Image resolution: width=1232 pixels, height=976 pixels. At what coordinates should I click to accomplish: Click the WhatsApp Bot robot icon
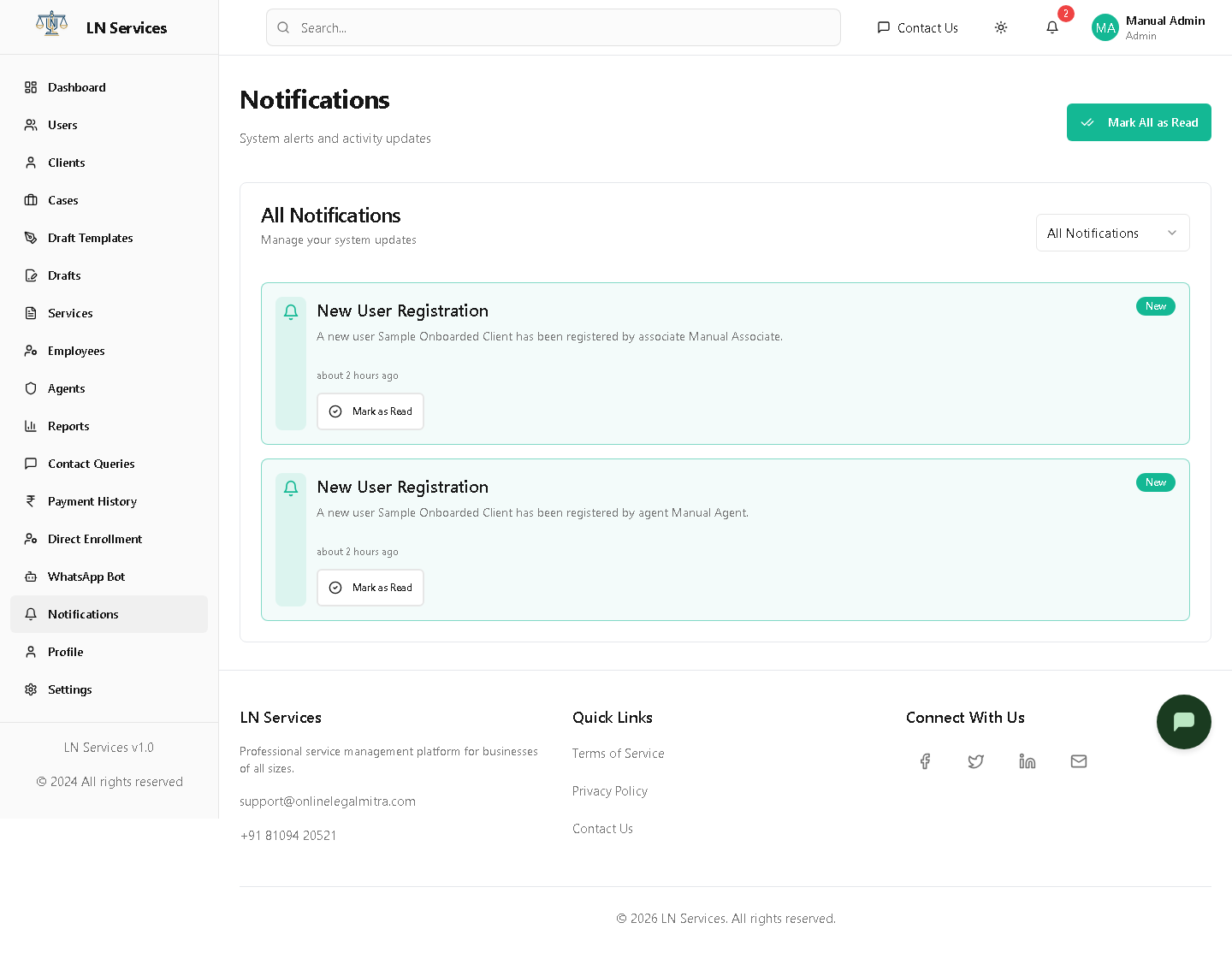31,577
